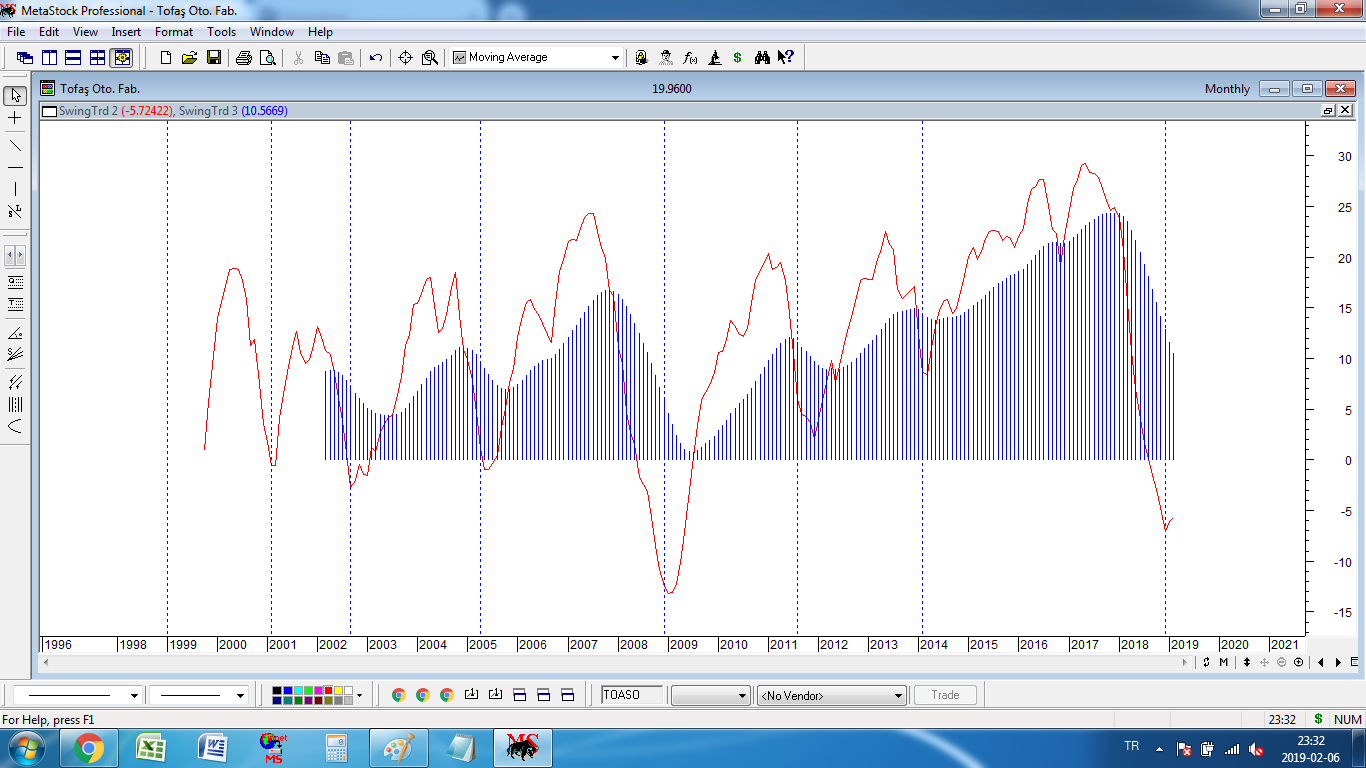The height and width of the screenshot is (768, 1366).
Task: Open Paint from the Windows taskbar
Action: (x=398, y=748)
